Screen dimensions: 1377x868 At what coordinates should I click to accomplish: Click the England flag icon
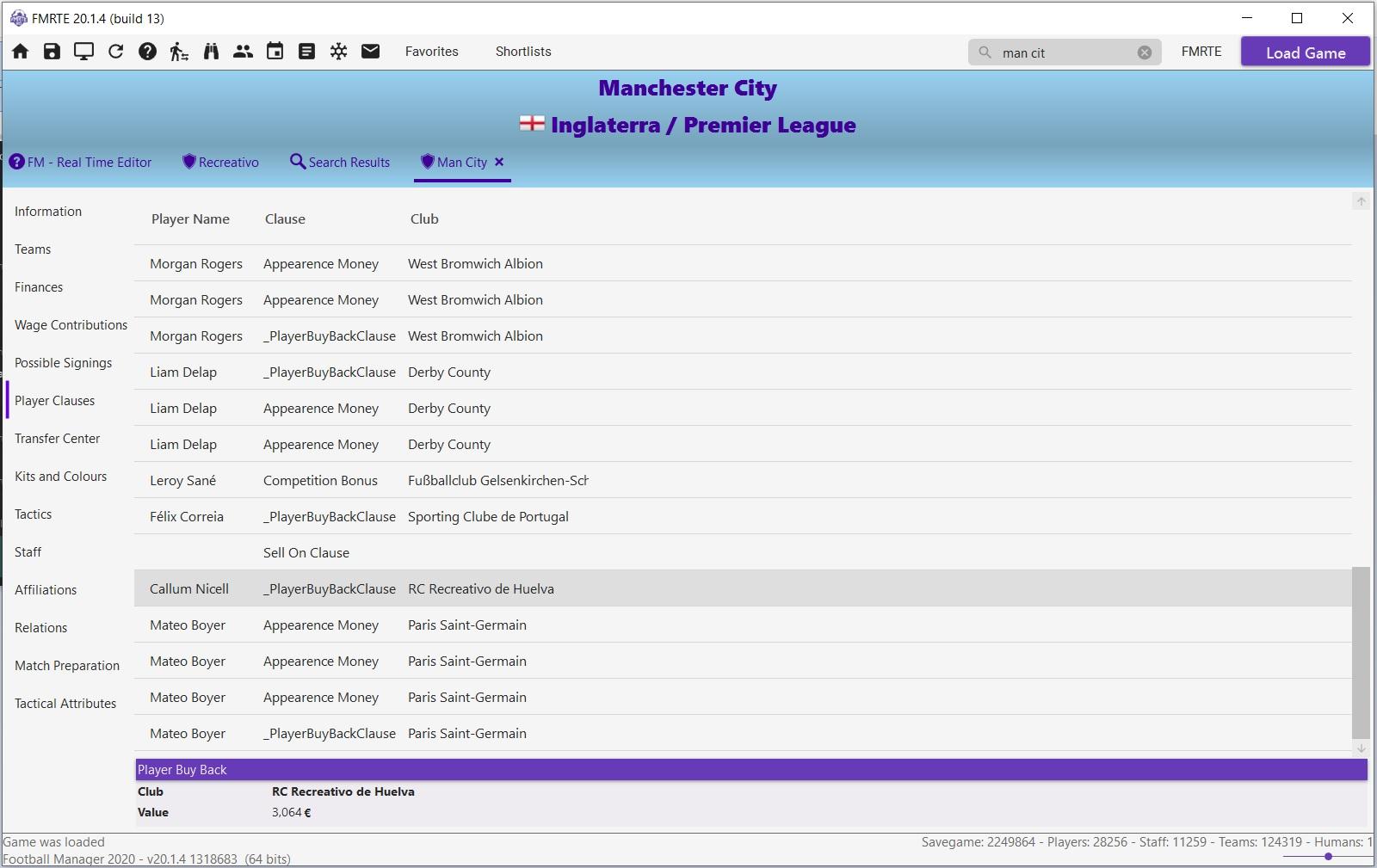point(532,124)
